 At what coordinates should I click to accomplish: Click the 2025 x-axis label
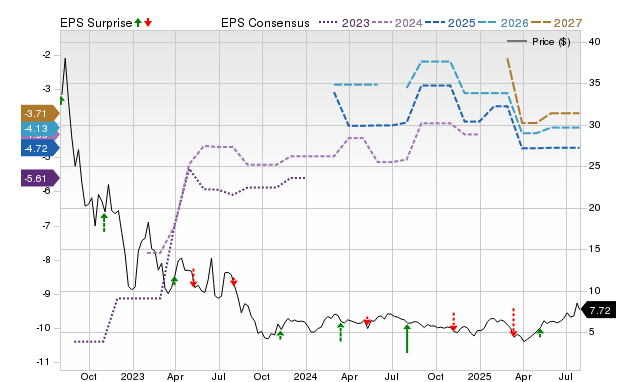pos(480,376)
